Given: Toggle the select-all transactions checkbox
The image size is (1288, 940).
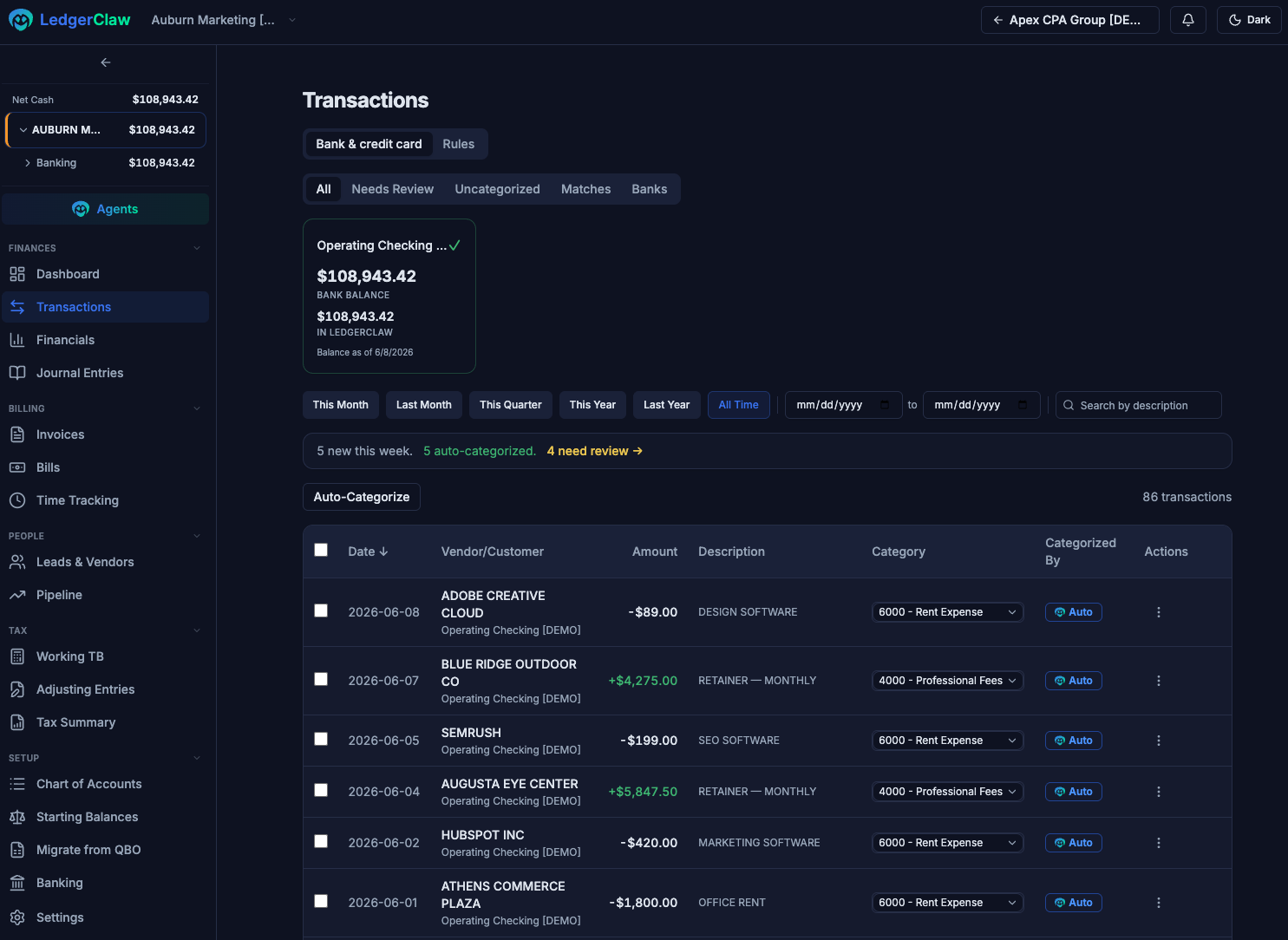Looking at the screenshot, I should tap(321, 550).
